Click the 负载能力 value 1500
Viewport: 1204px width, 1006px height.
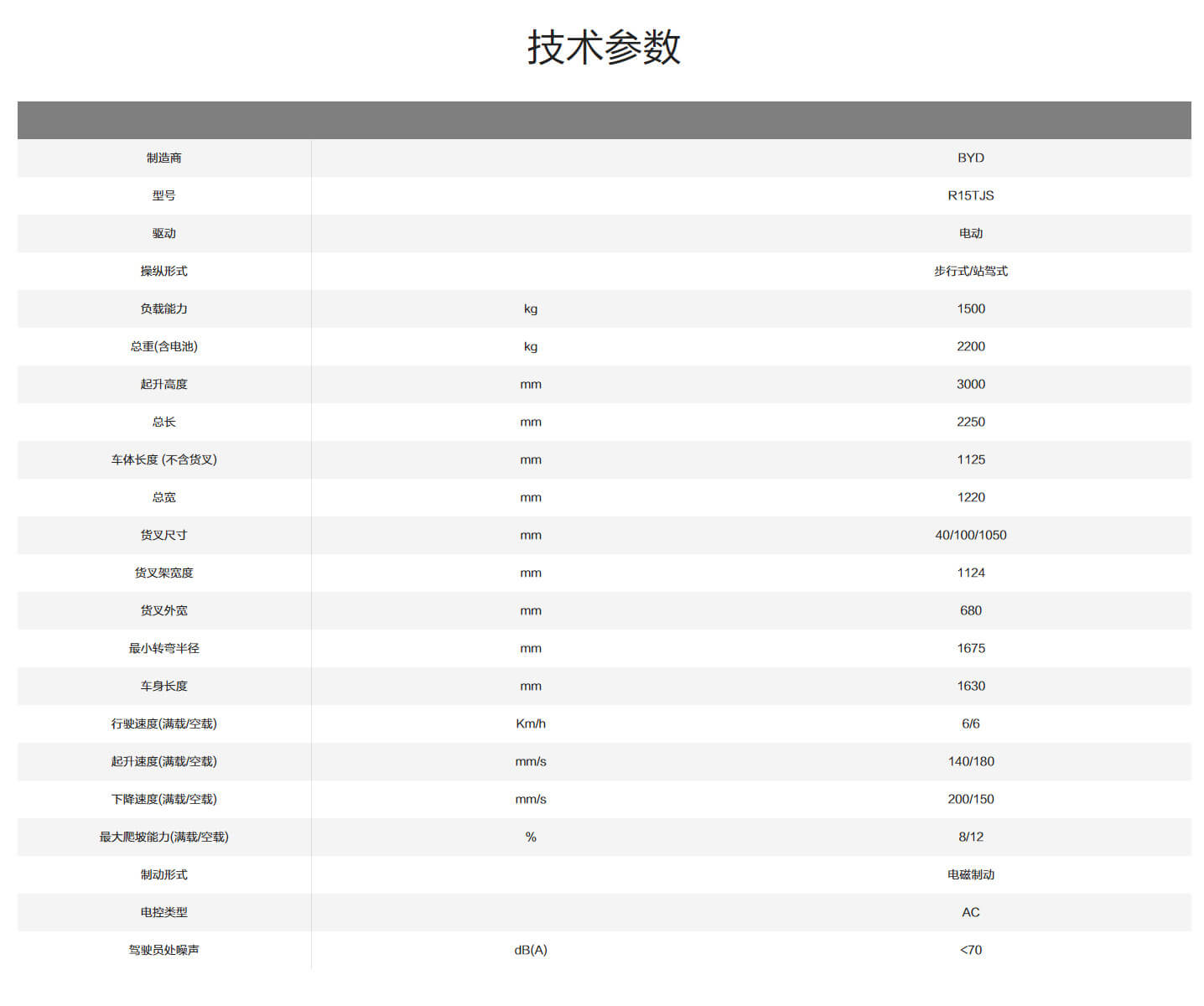(970, 309)
